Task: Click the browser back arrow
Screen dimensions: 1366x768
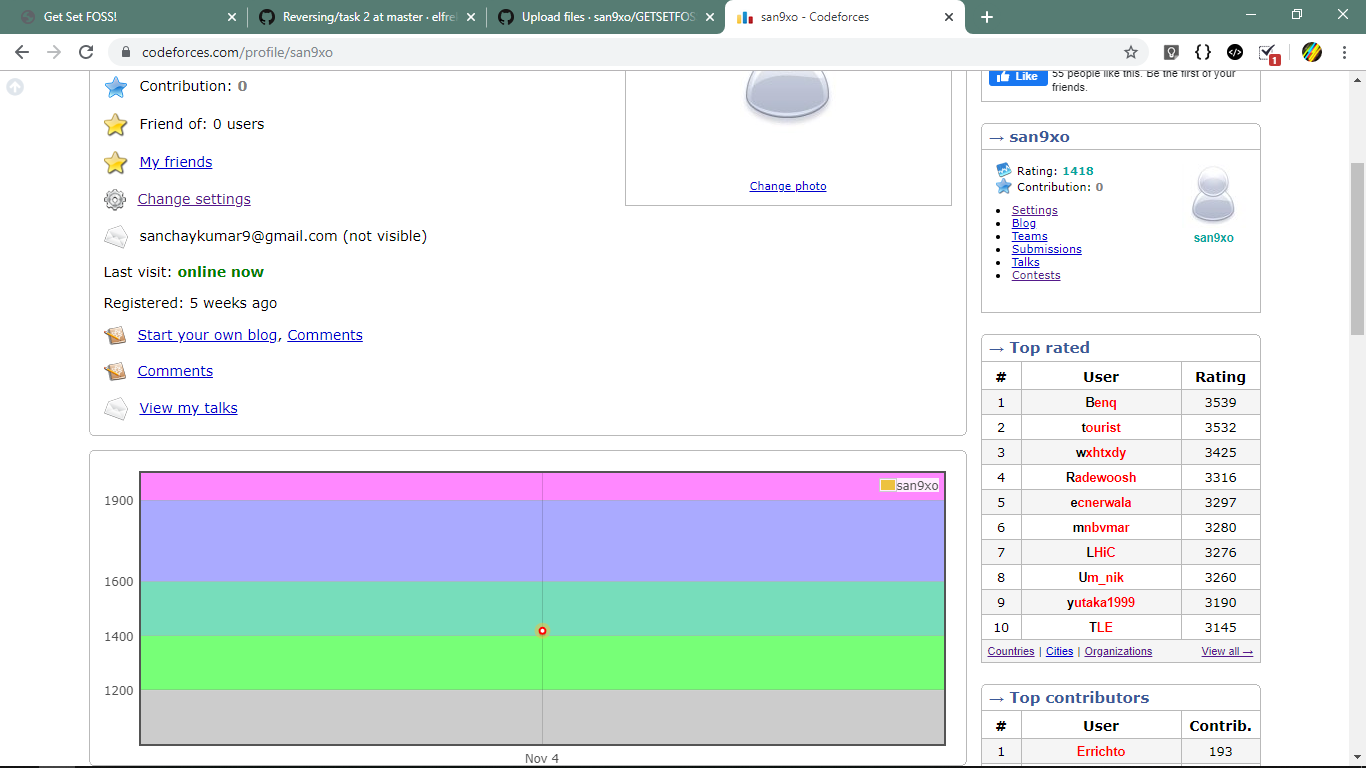Action: click(x=22, y=52)
